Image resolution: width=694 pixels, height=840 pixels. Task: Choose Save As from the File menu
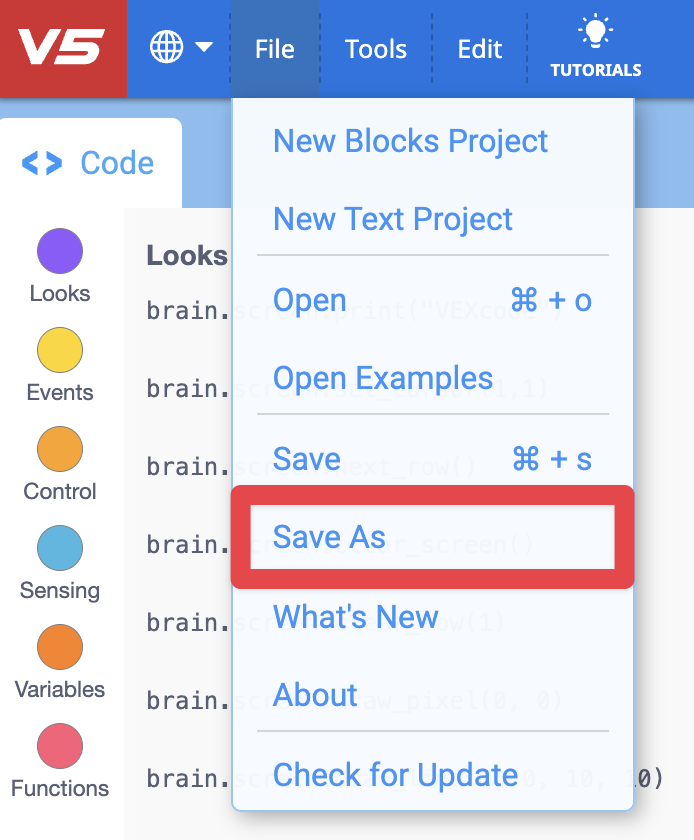[x=329, y=537]
